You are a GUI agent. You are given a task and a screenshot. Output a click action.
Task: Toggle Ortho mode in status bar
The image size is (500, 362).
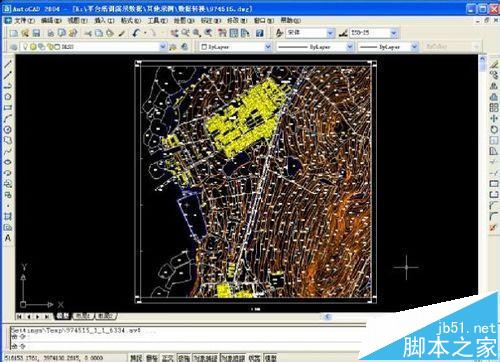coord(168,358)
